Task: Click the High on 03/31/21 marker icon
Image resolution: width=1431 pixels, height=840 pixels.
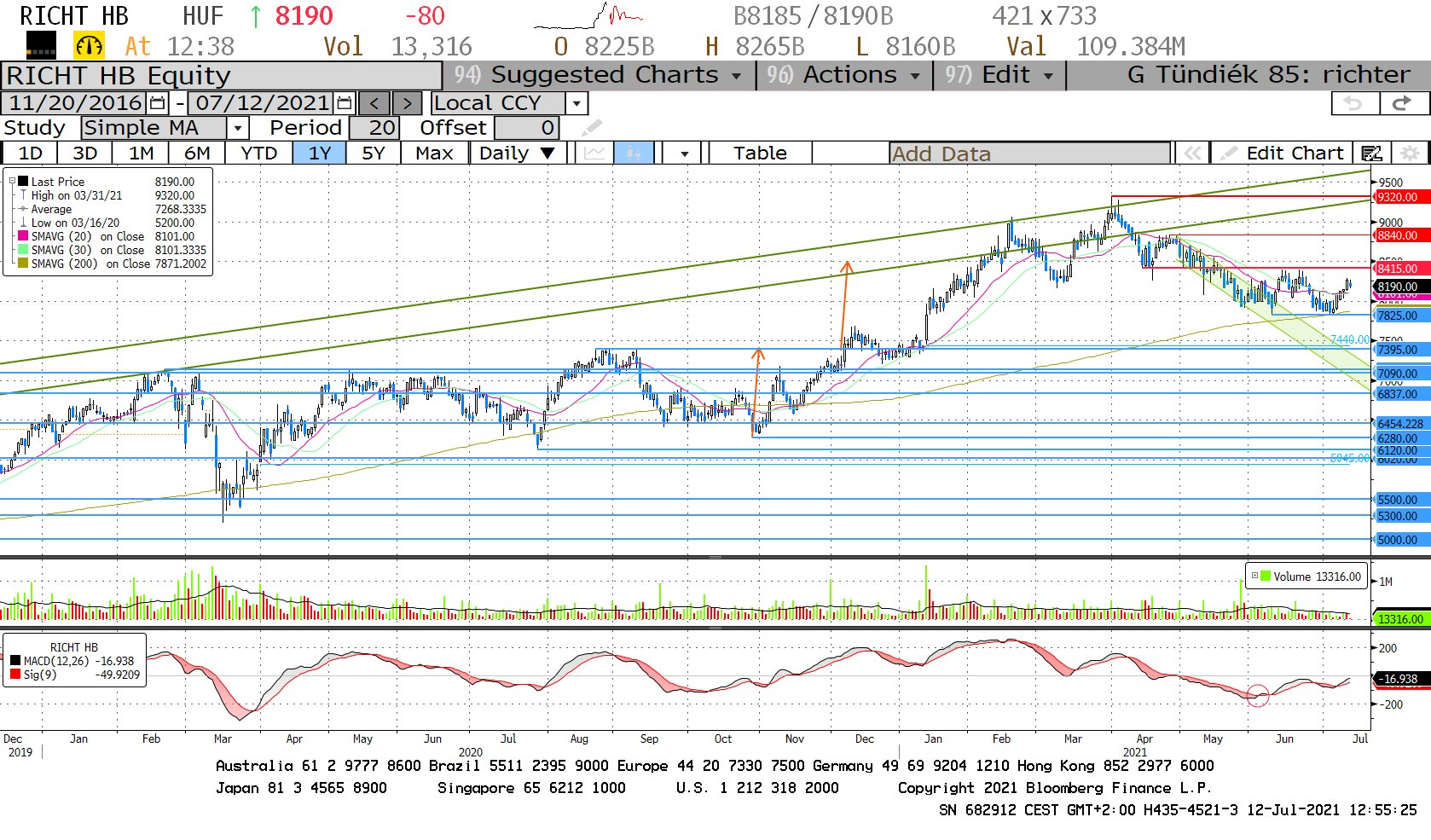Action: point(23,195)
